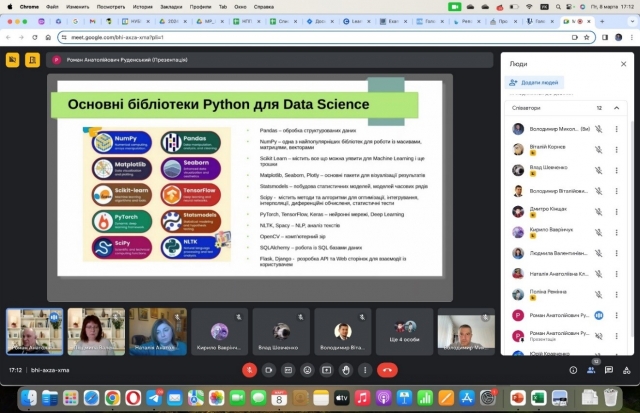Raise hand using the hand icon
640x413 pixels.
(346, 369)
